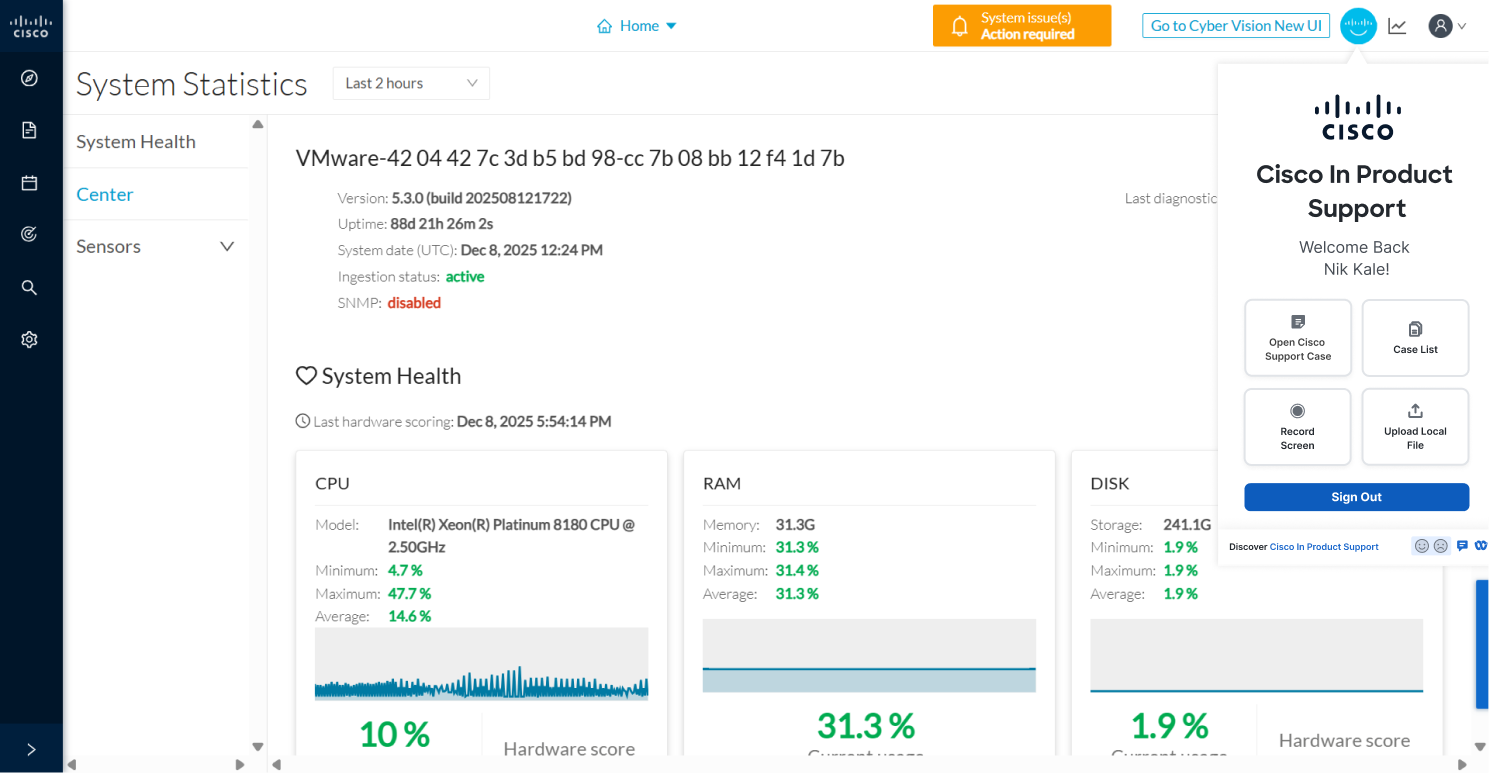This screenshot has height=773, width=1489.
Task: Click the CPU usage history graph
Action: [481, 663]
